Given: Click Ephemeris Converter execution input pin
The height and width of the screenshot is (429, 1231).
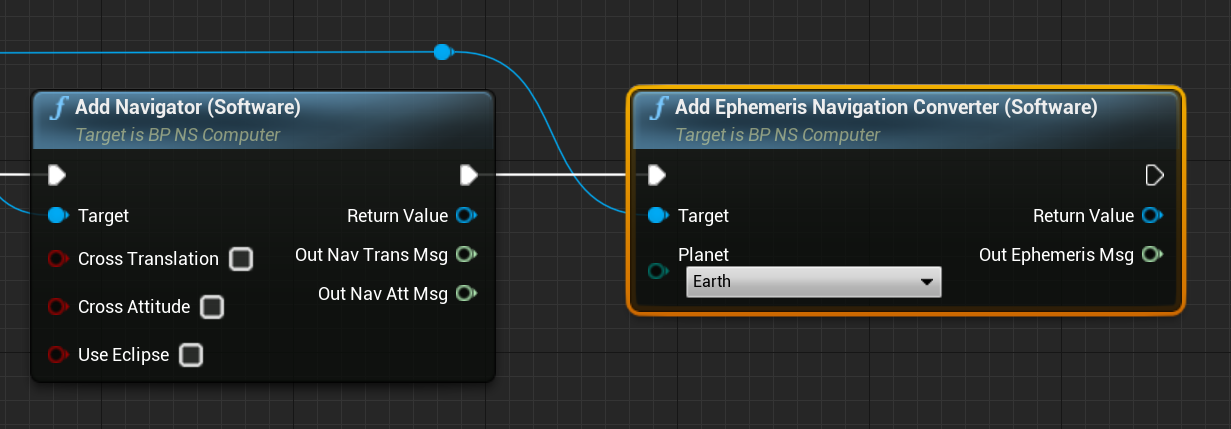Looking at the screenshot, I should [656, 176].
